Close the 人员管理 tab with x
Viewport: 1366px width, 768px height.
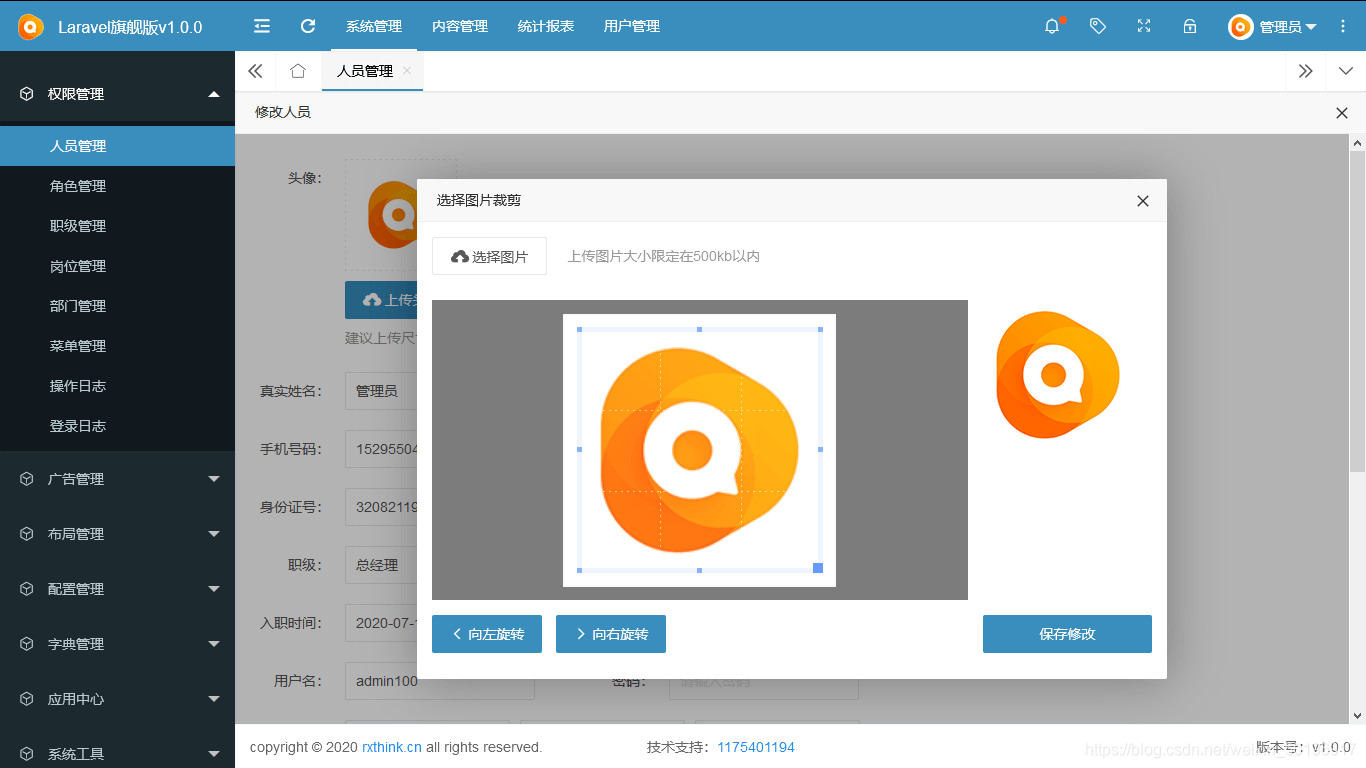click(x=407, y=71)
